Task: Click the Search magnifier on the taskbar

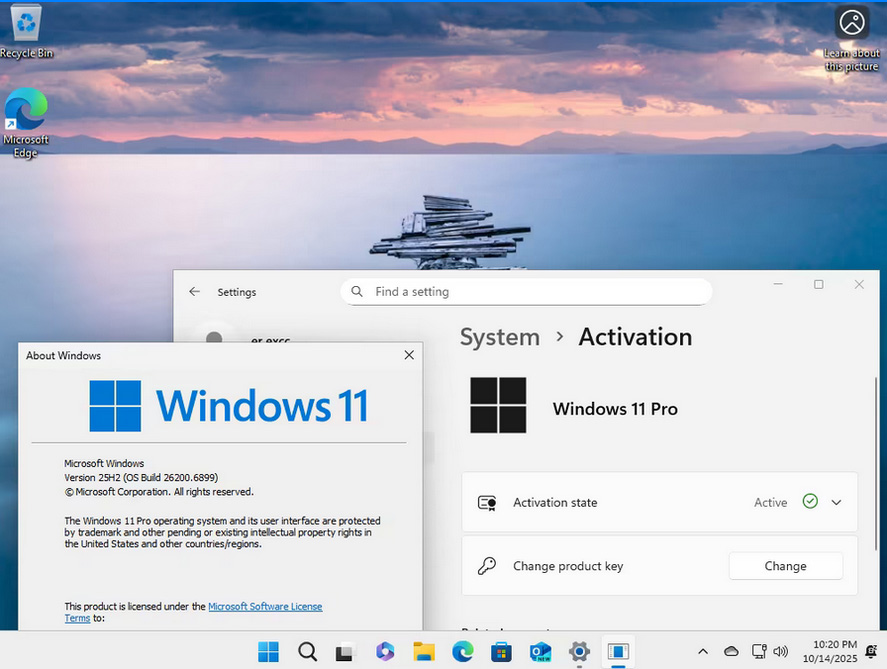Action: point(307,652)
